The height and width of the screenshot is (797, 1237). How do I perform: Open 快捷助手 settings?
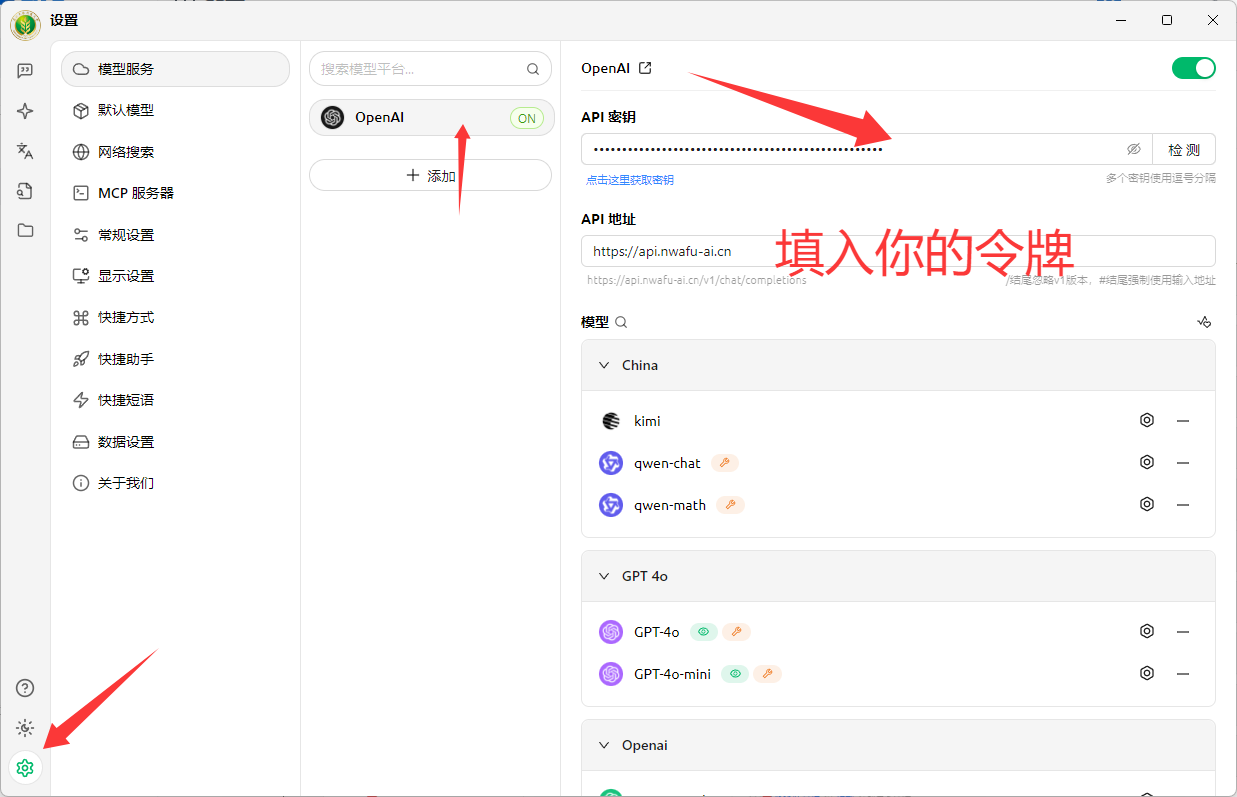click(175, 359)
